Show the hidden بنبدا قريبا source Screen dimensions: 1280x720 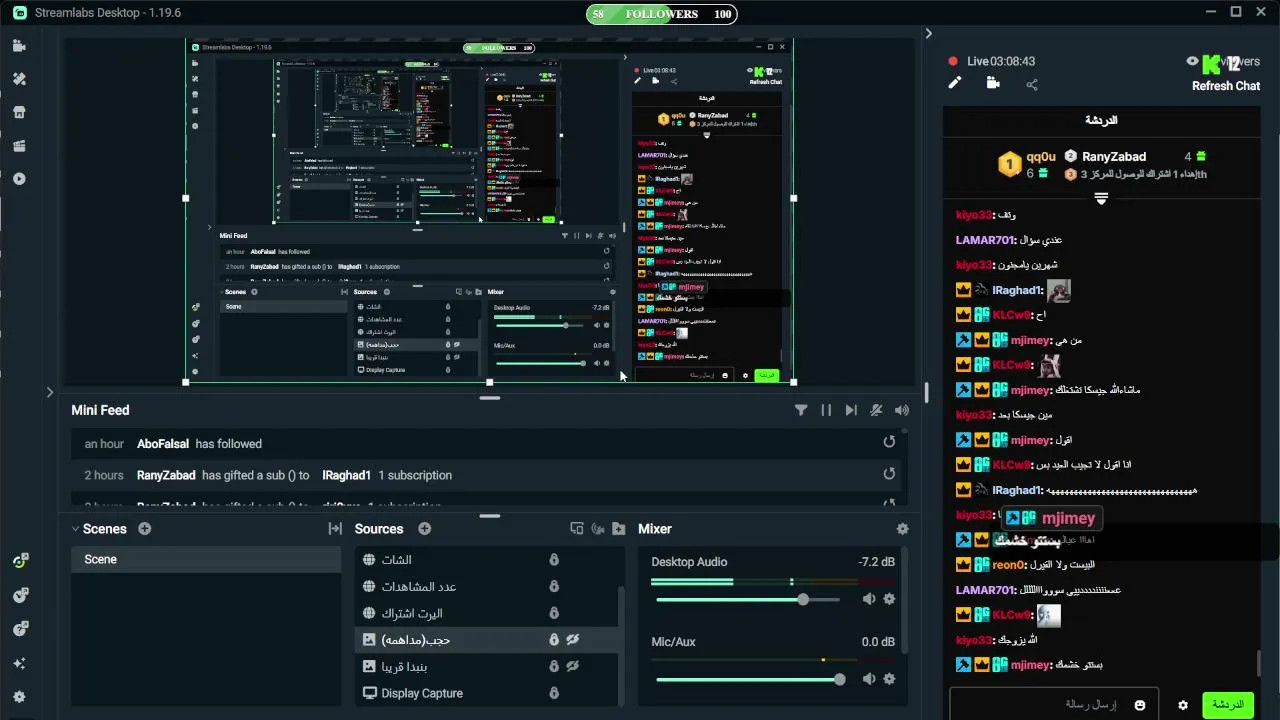[x=574, y=666]
